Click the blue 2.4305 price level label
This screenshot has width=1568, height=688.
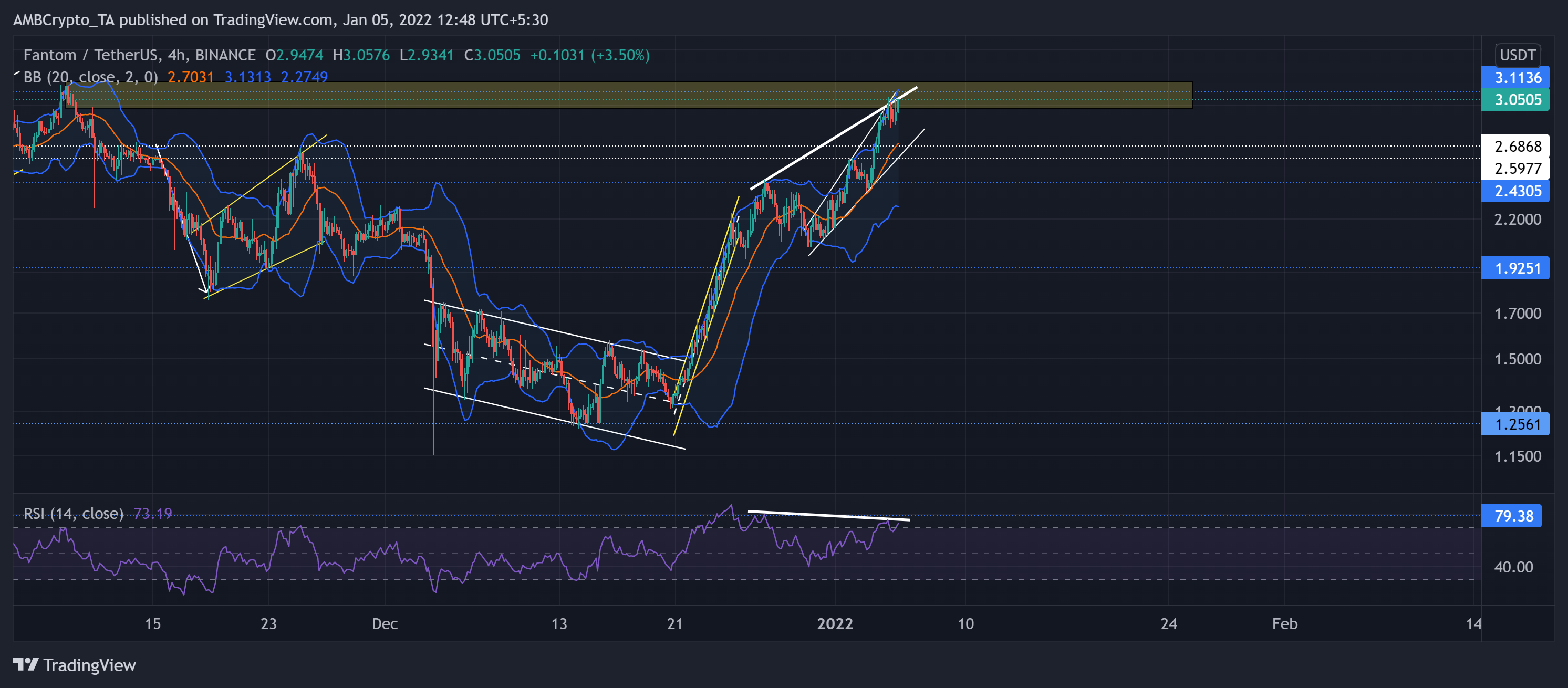click(1515, 191)
